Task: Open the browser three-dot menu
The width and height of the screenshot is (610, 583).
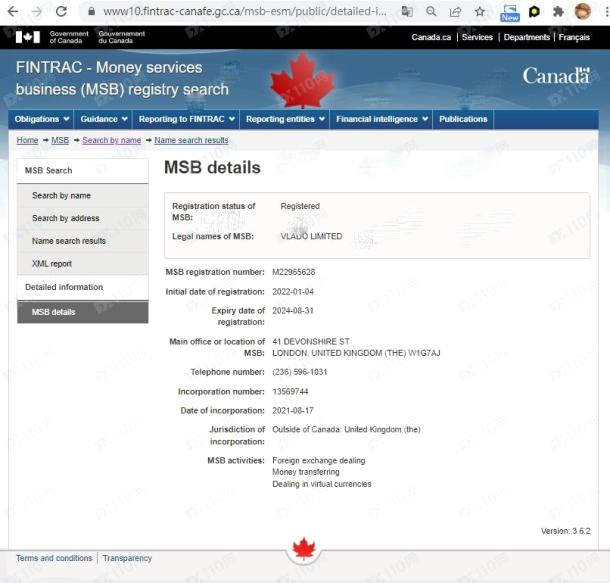Action: [x=606, y=12]
